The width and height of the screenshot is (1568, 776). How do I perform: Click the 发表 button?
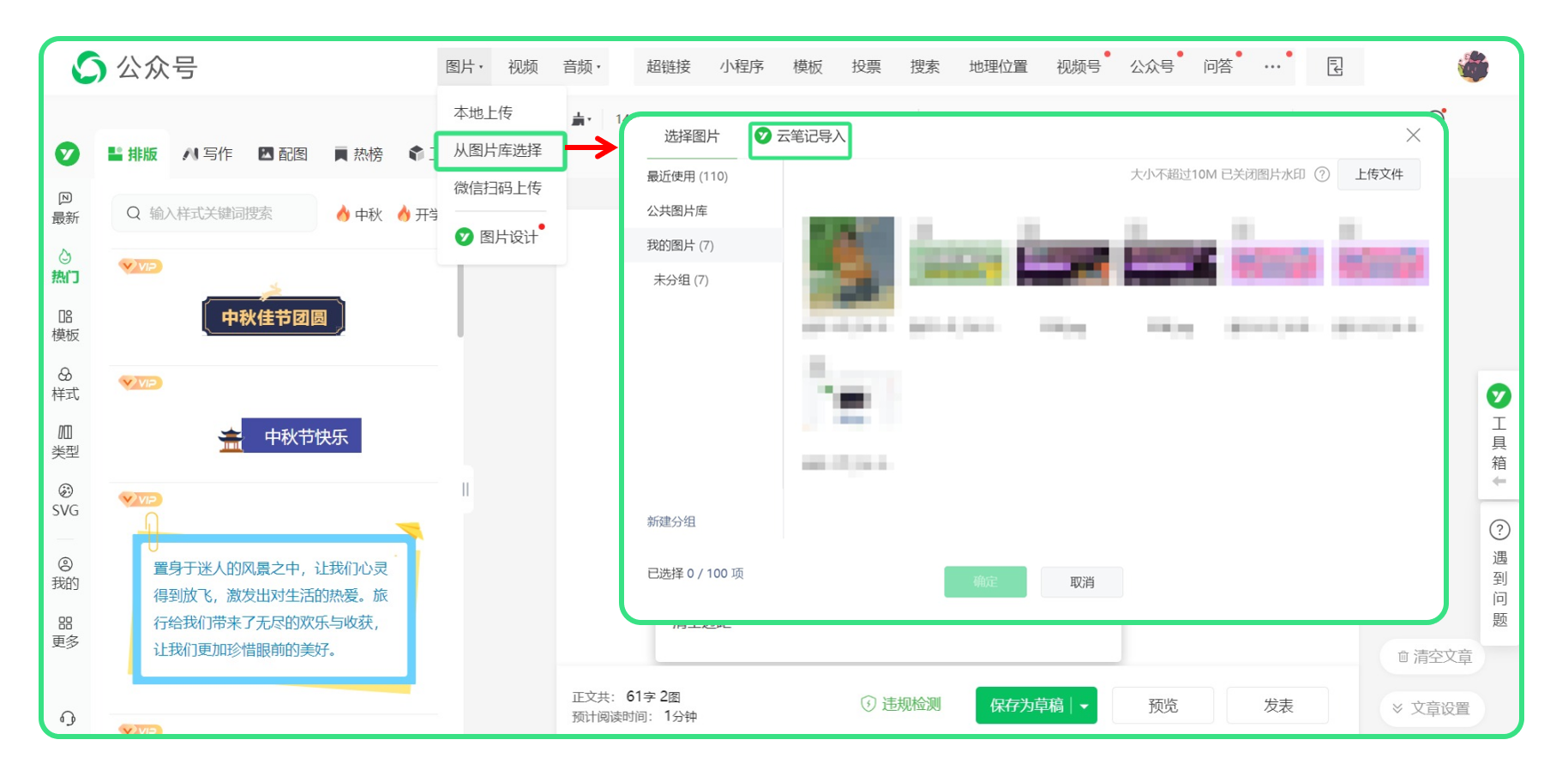[x=1277, y=706]
